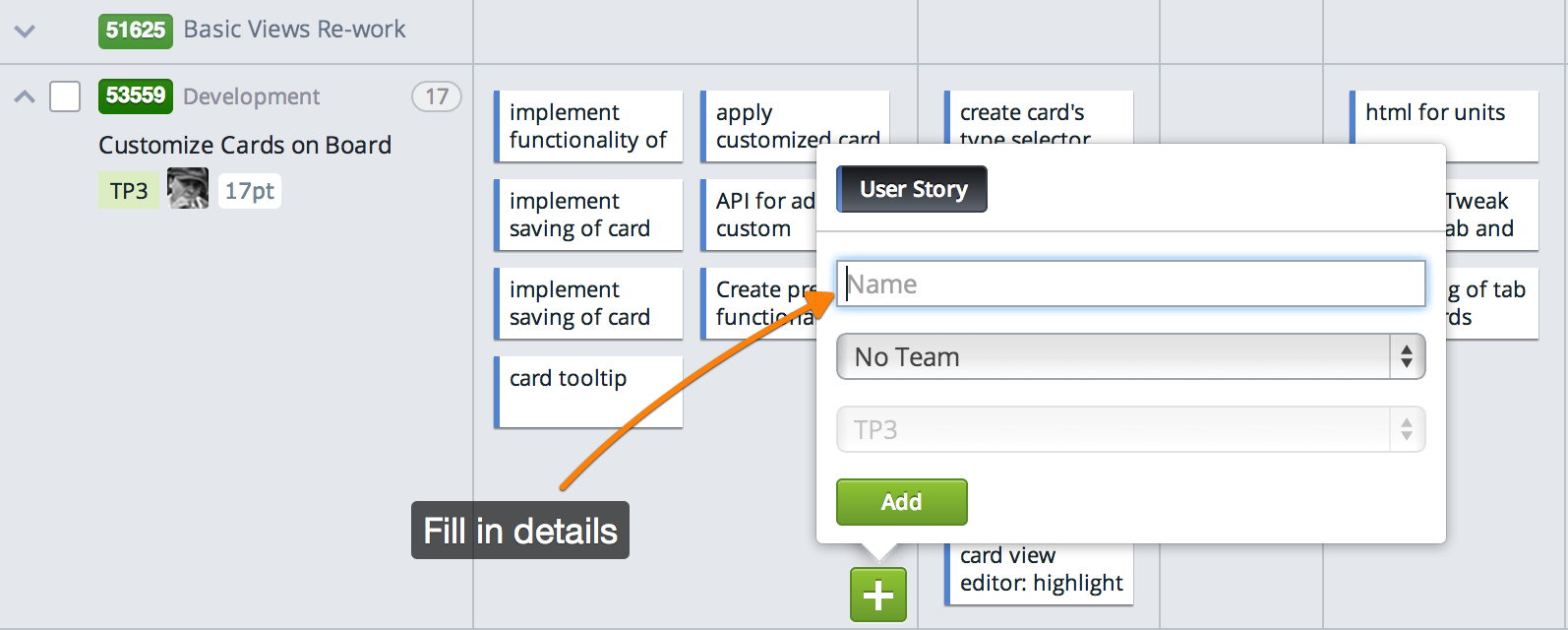The width and height of the screenshot is (1568, 630).
Task: Click the Add button
Action: (x=900, y=502)
